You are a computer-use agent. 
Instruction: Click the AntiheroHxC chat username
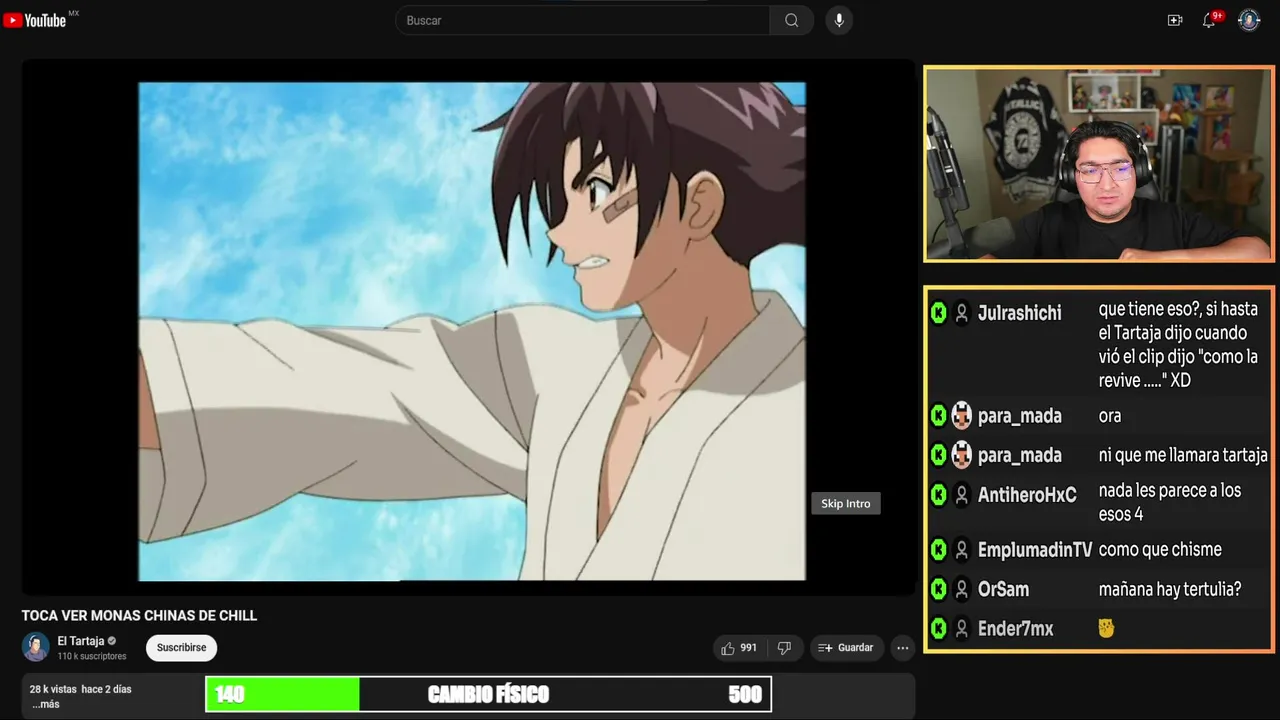[x=1027, y=494]
